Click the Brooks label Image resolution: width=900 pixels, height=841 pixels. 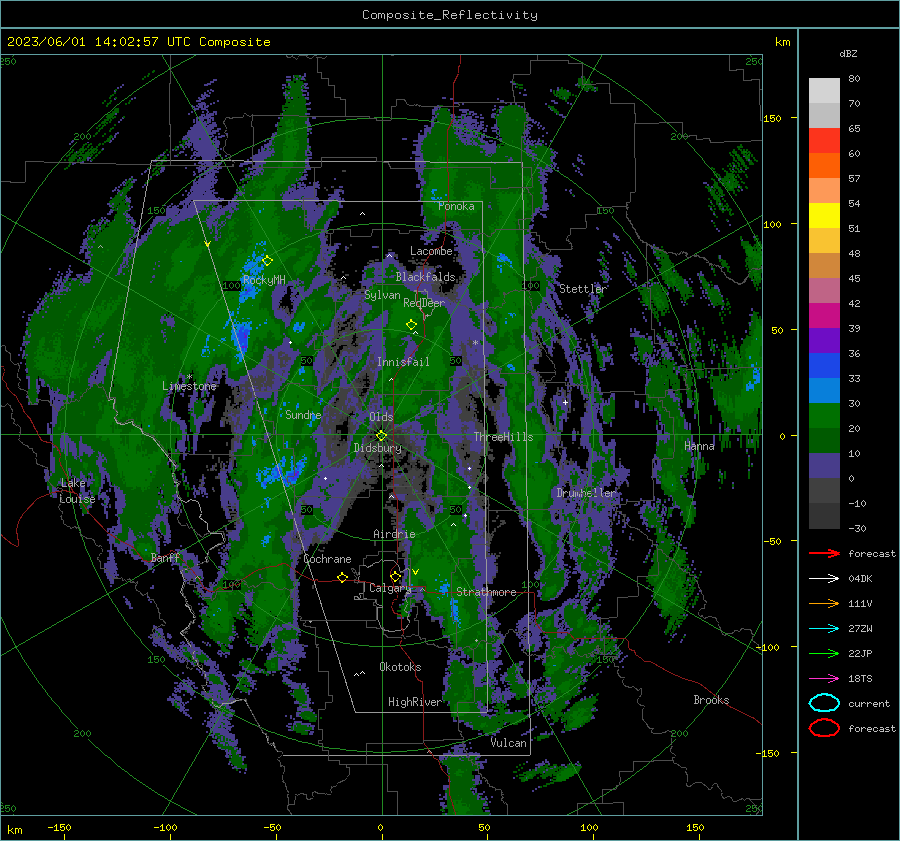(711, 700)
